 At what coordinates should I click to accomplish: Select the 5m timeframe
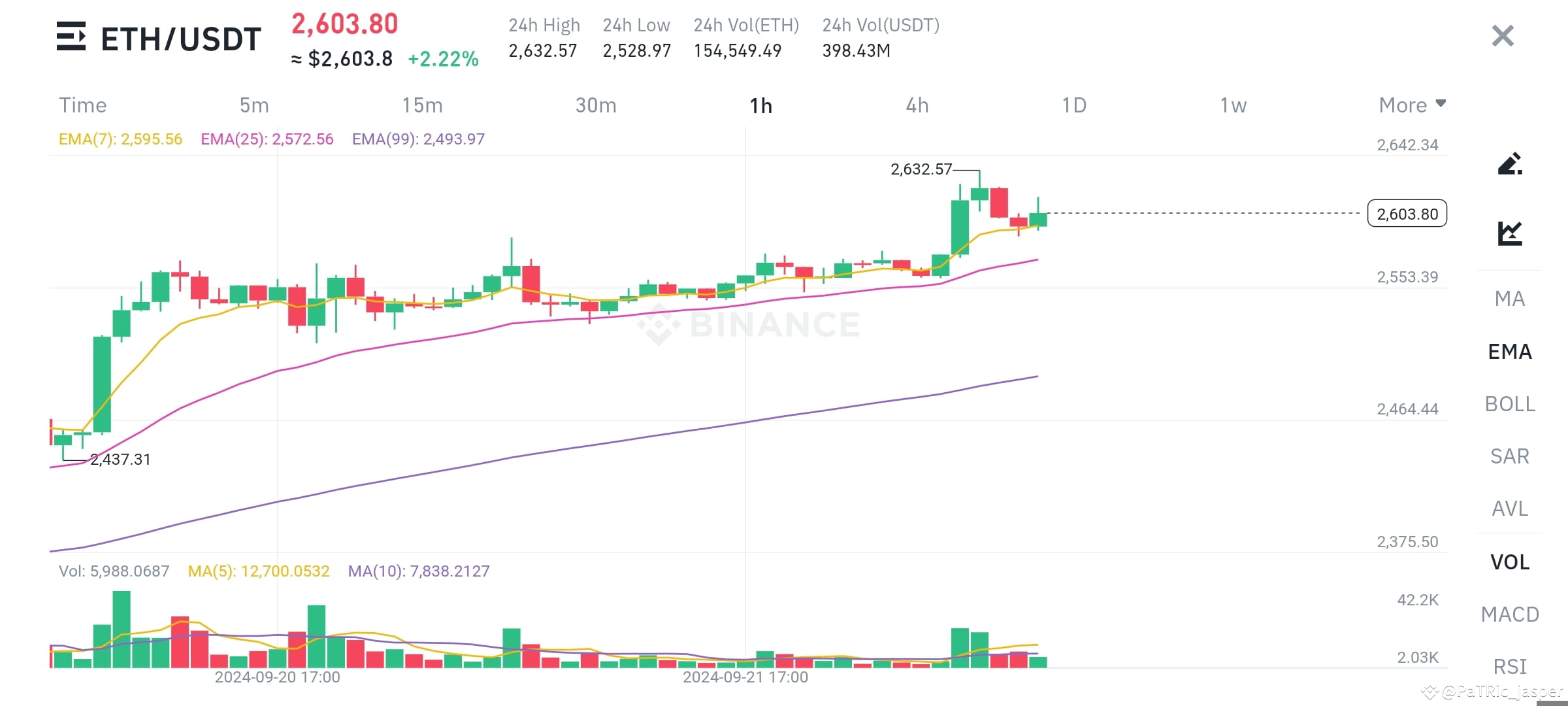pyautogui.click(x=253, y=105)
